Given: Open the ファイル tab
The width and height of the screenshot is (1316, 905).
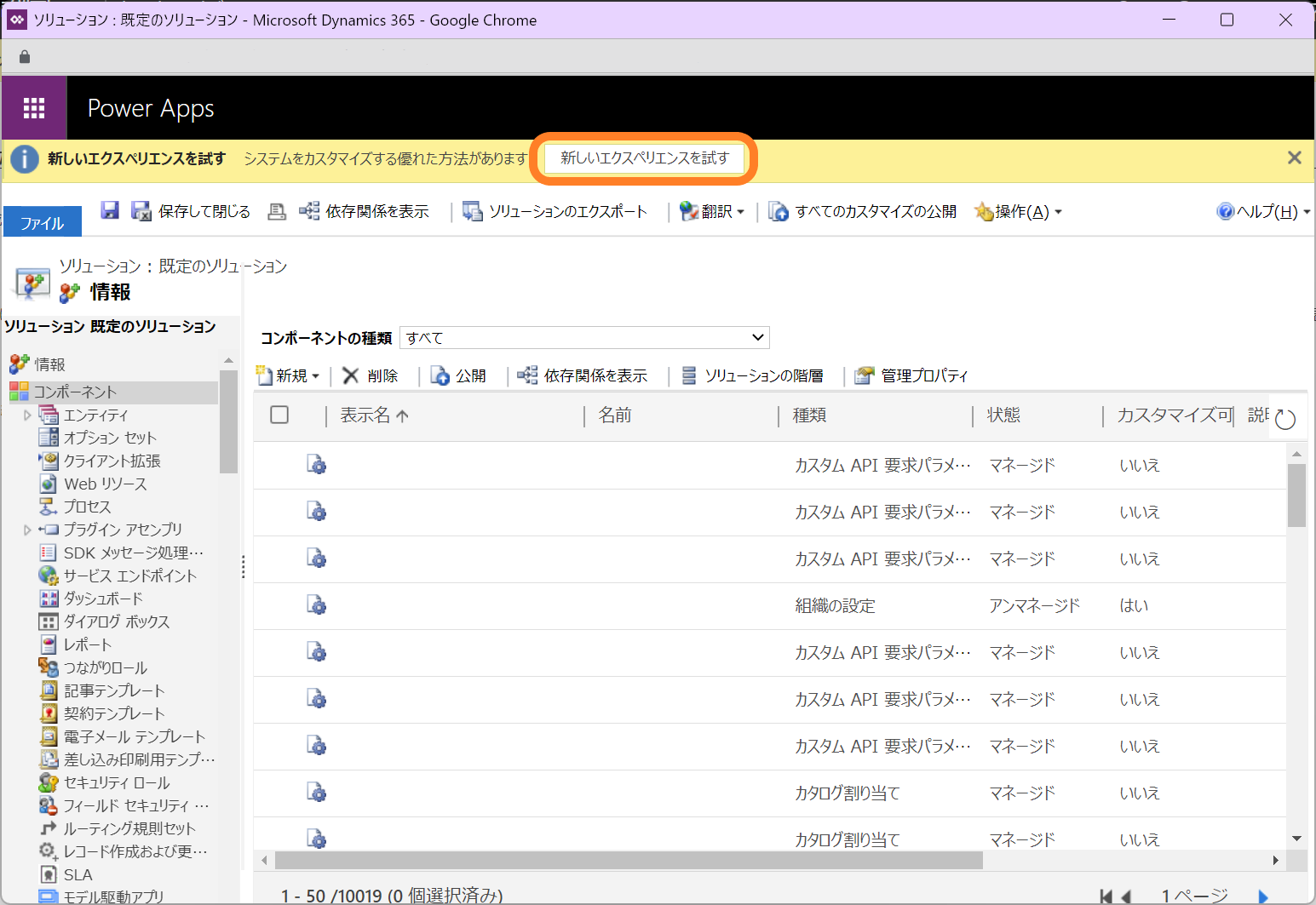Looking at the screenshot, I should 43,222.
